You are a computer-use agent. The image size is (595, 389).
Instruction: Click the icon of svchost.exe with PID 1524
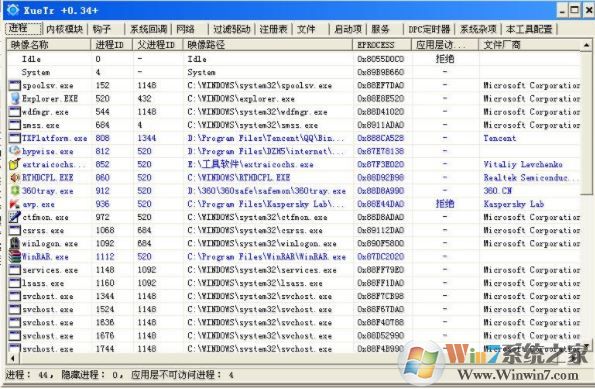pos(15,309)
